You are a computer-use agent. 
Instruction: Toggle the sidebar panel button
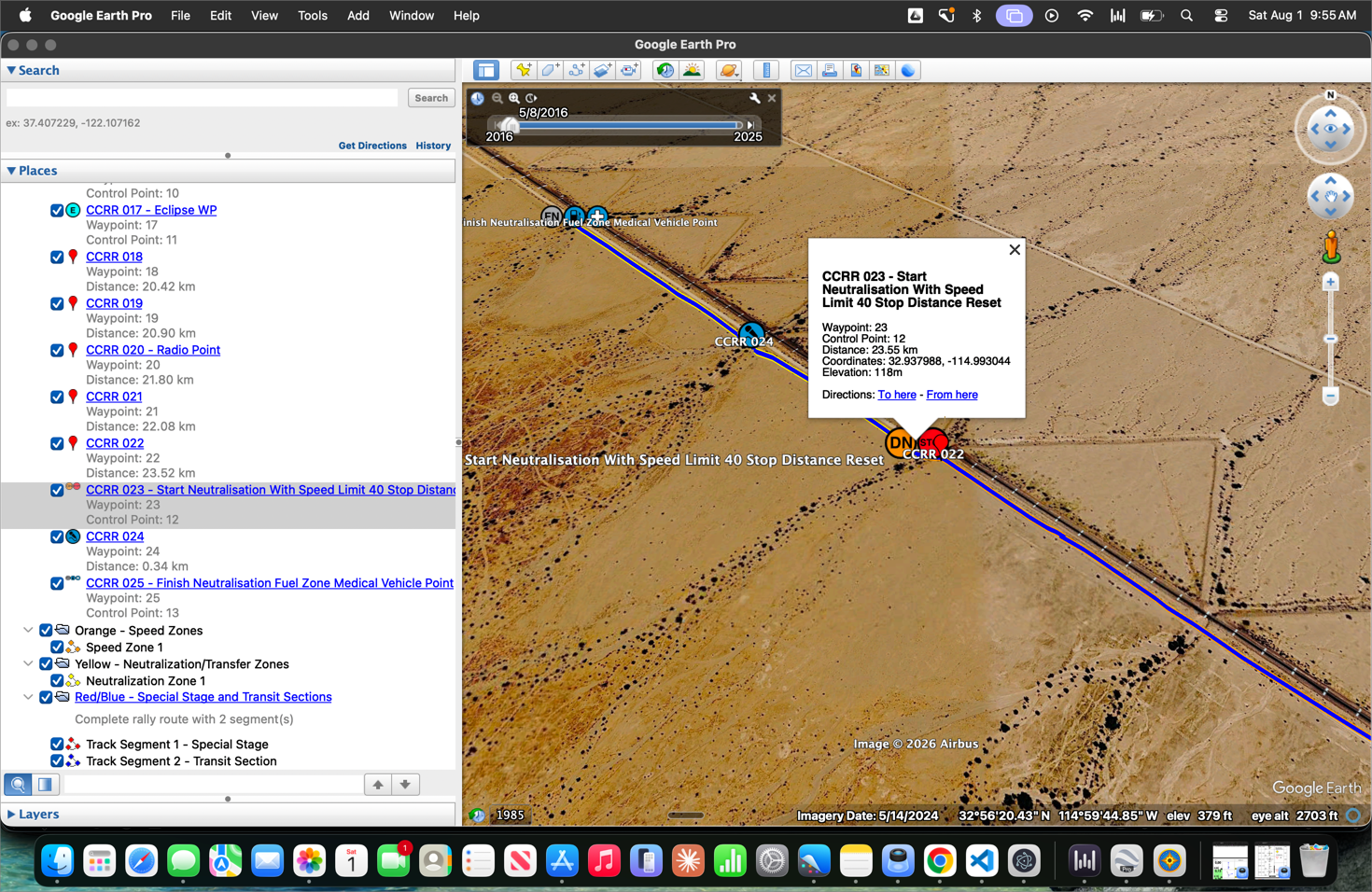[x=486, y=70]
